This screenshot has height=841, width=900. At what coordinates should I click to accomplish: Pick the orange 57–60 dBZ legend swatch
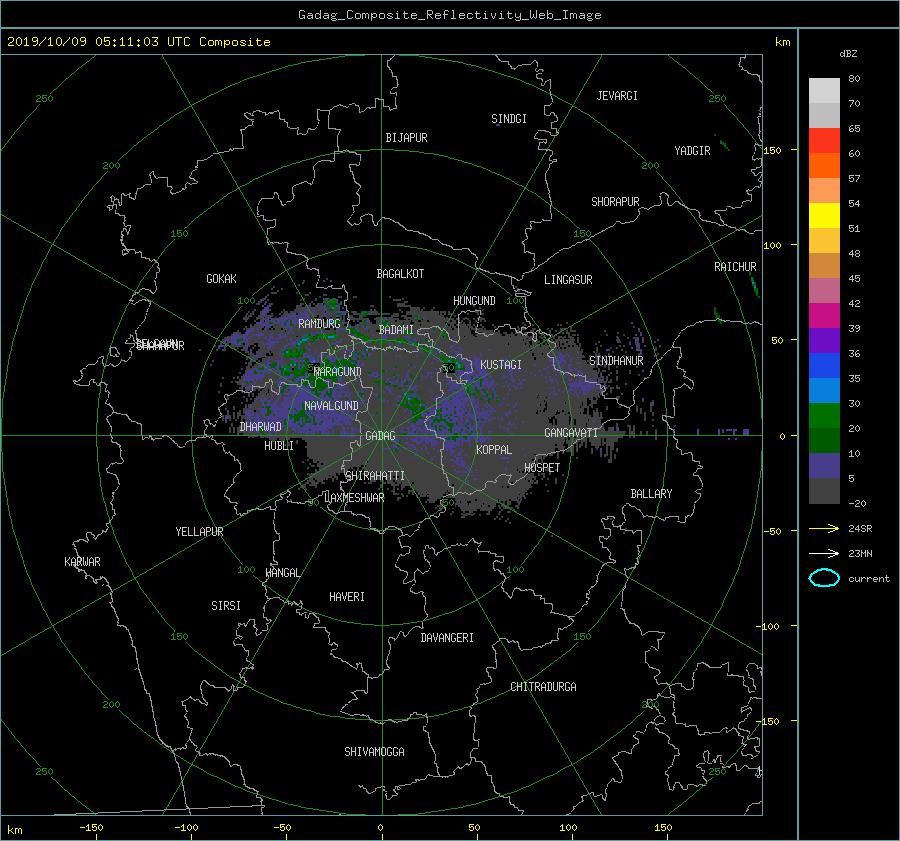(824, 166)
